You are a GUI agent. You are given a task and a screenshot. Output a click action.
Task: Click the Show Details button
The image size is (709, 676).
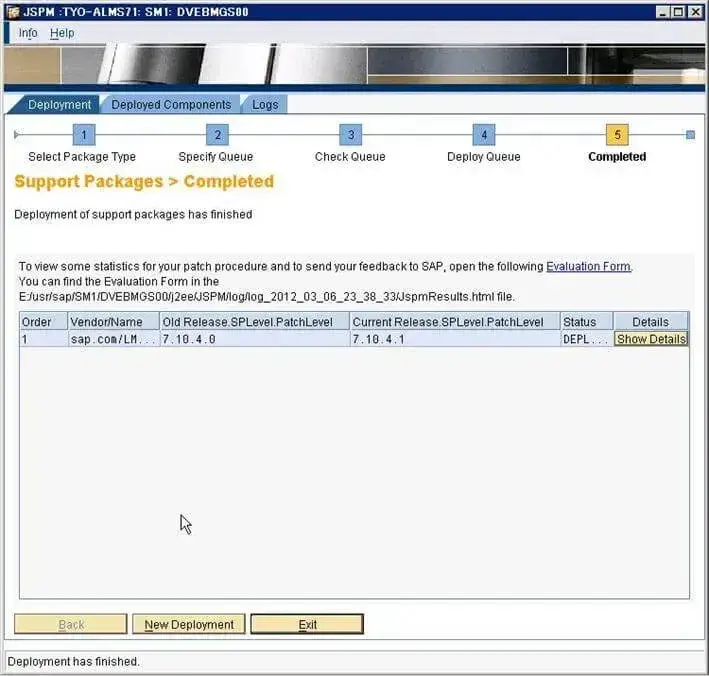click(x=651, y=339)
